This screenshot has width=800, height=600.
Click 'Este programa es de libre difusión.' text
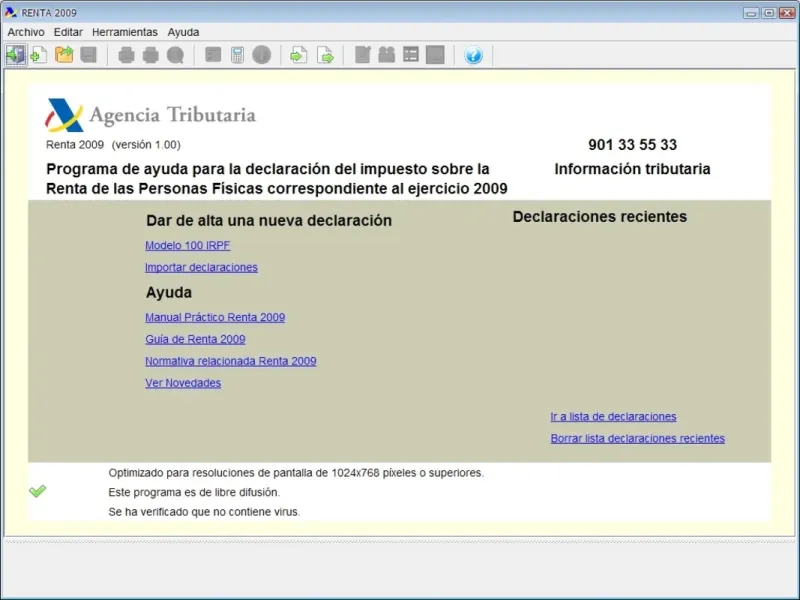click(x=194, y=492)
